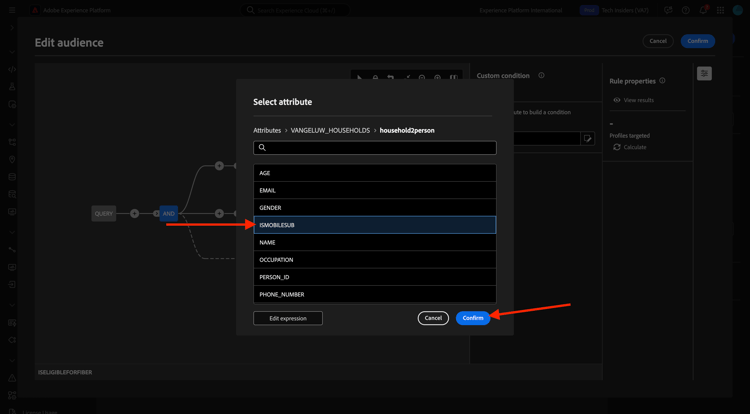Select the OCCUPATION attribute

pyautogui.click(x=375, y=260)
